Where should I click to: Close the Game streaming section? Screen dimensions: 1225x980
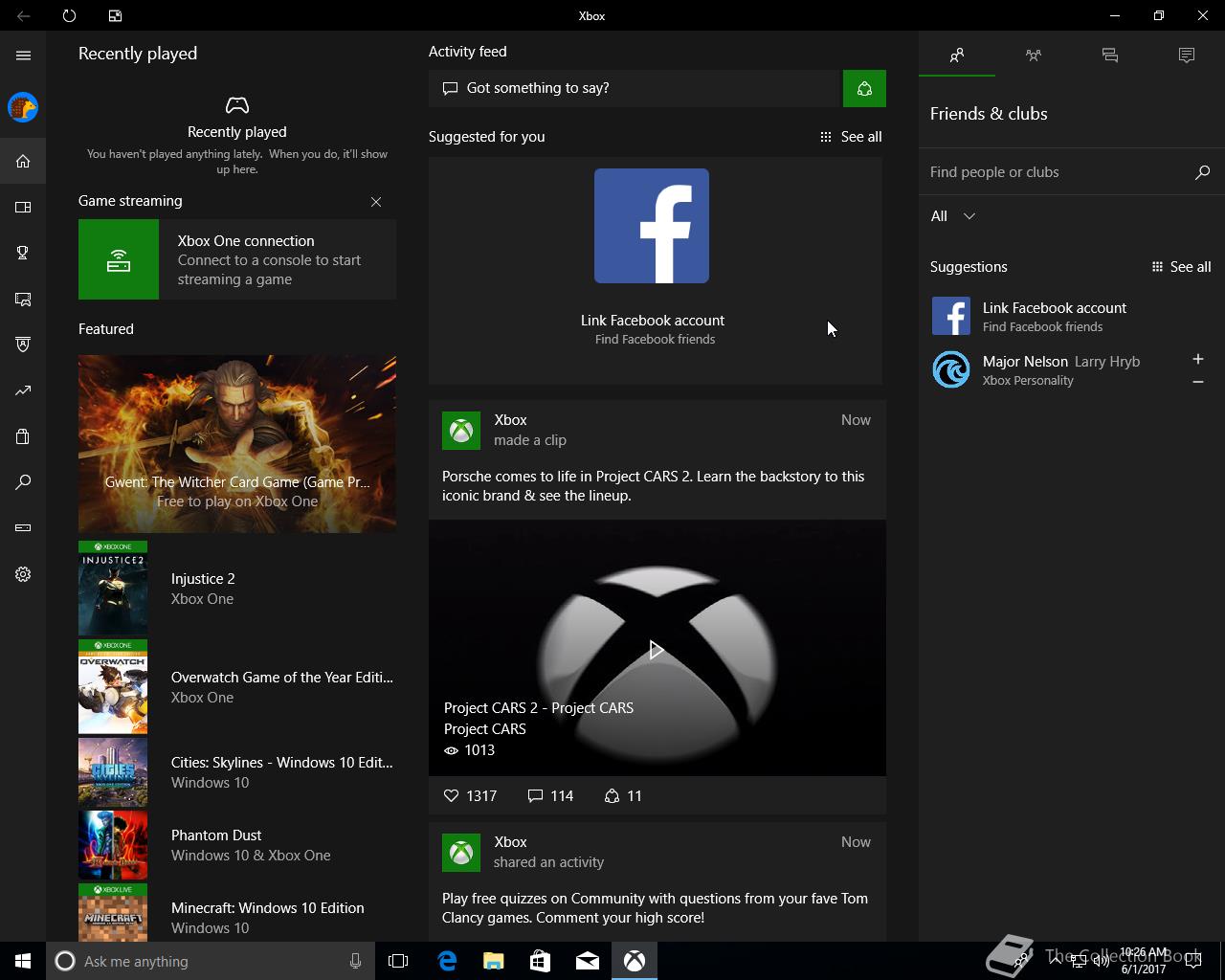click(x=376, y=202)
